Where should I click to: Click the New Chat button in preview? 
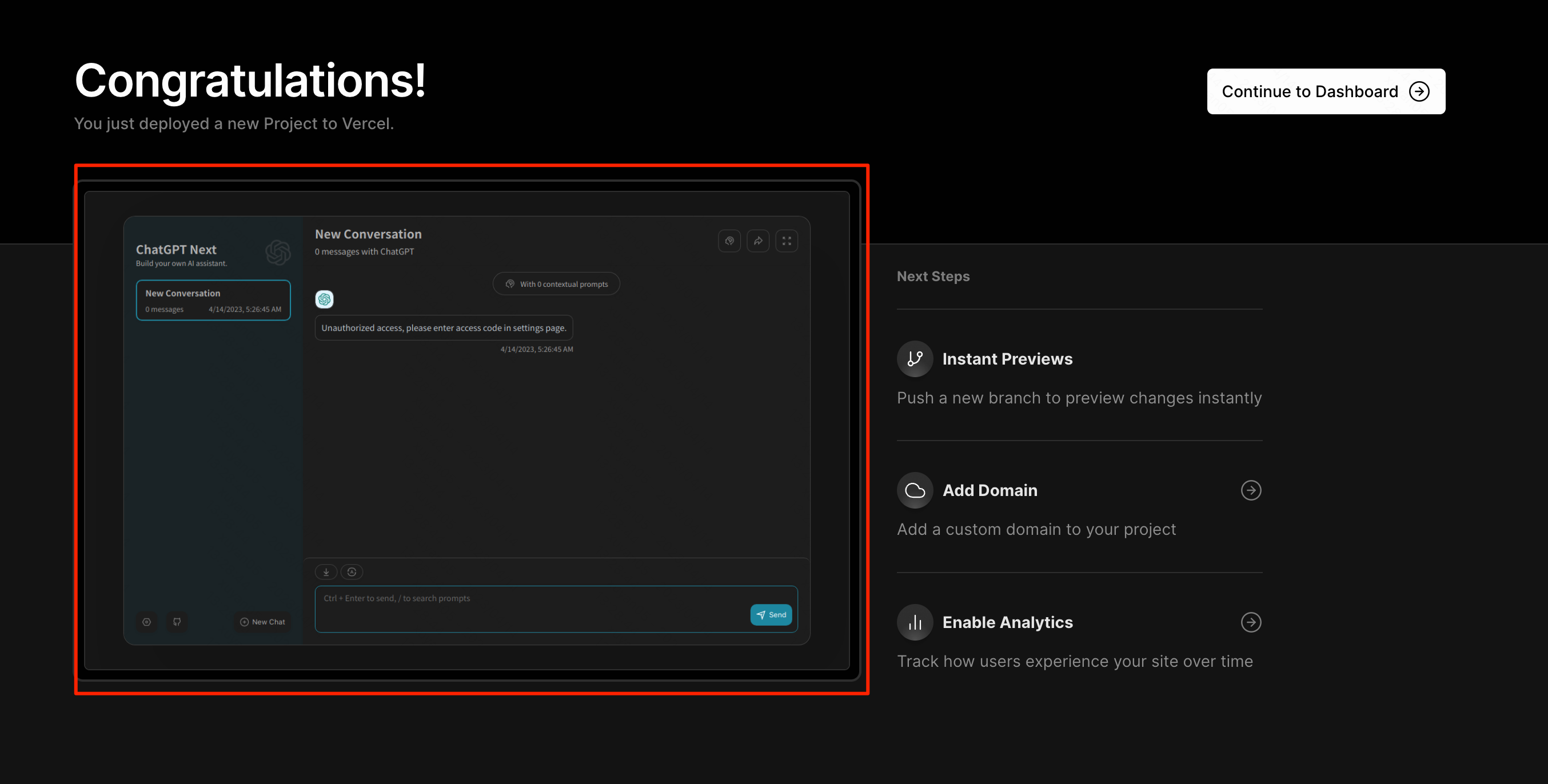[x=262, y=622]
